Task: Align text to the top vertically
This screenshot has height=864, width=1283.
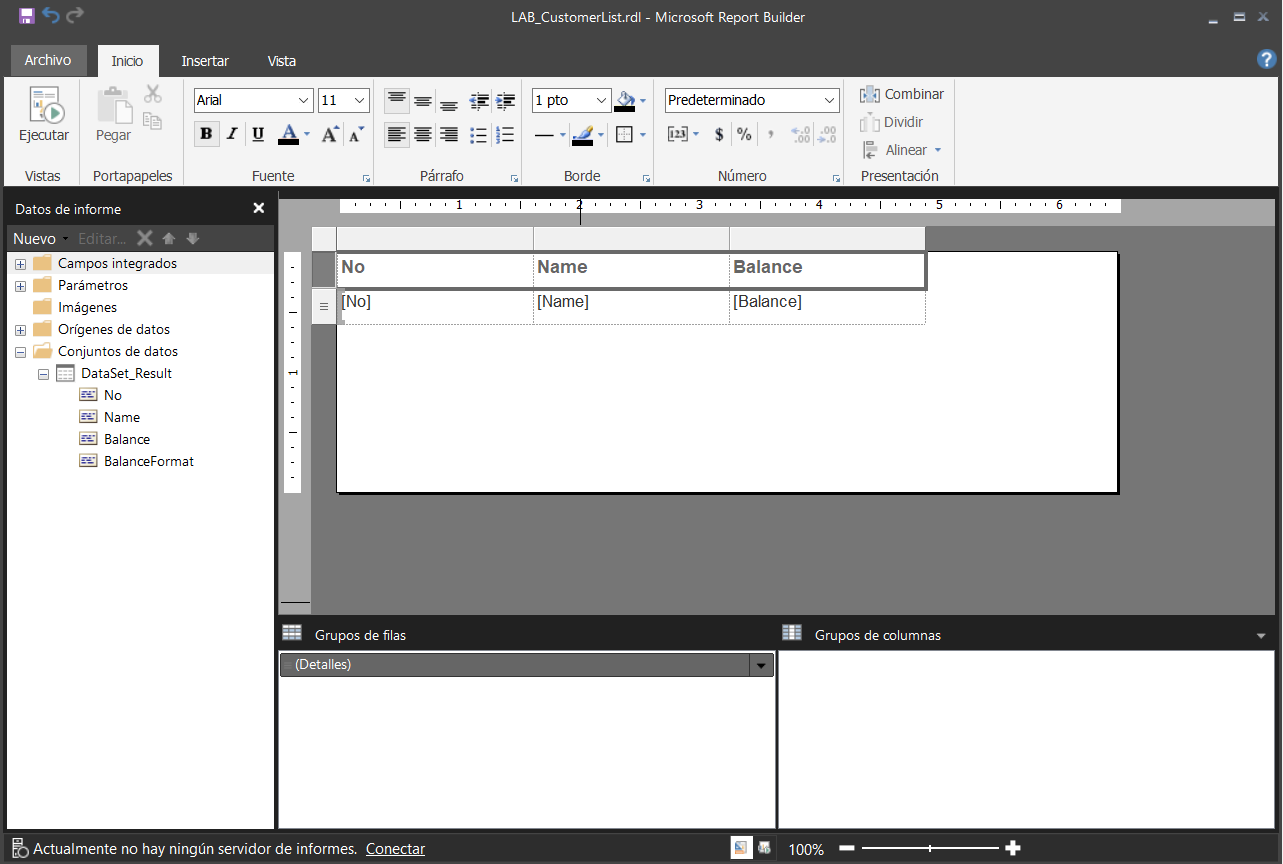Action: (x=397, y=101)
